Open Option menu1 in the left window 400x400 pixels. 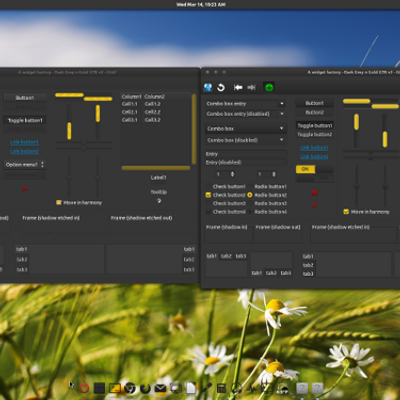coord(25,165)
